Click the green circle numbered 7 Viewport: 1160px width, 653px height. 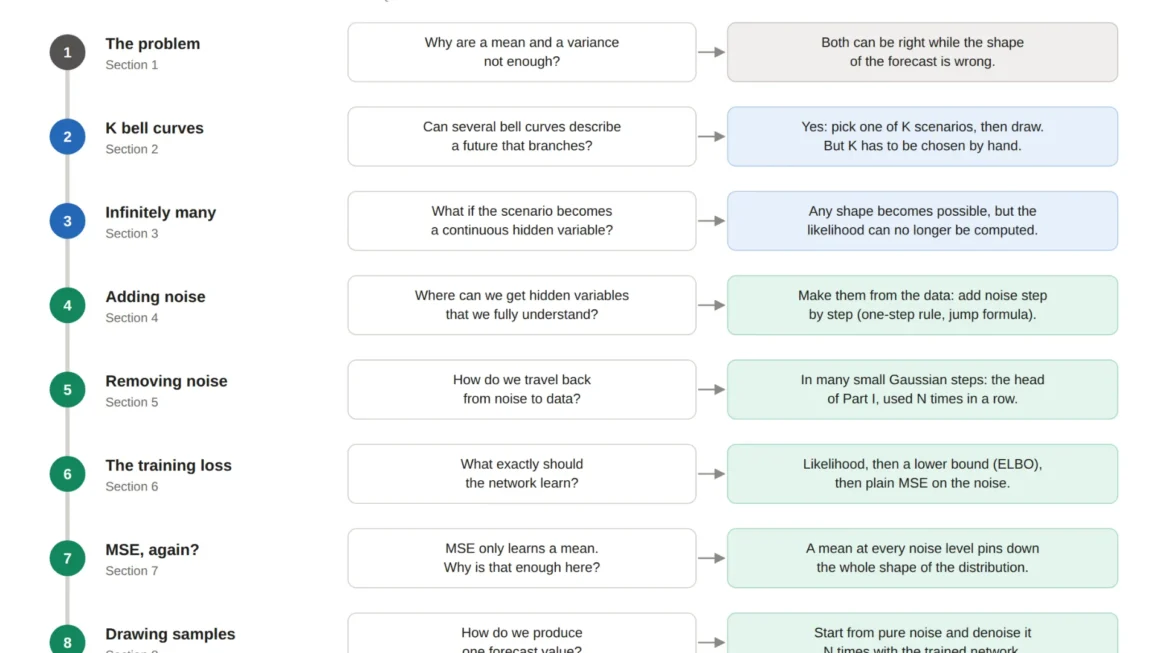[x=67, y=558]
